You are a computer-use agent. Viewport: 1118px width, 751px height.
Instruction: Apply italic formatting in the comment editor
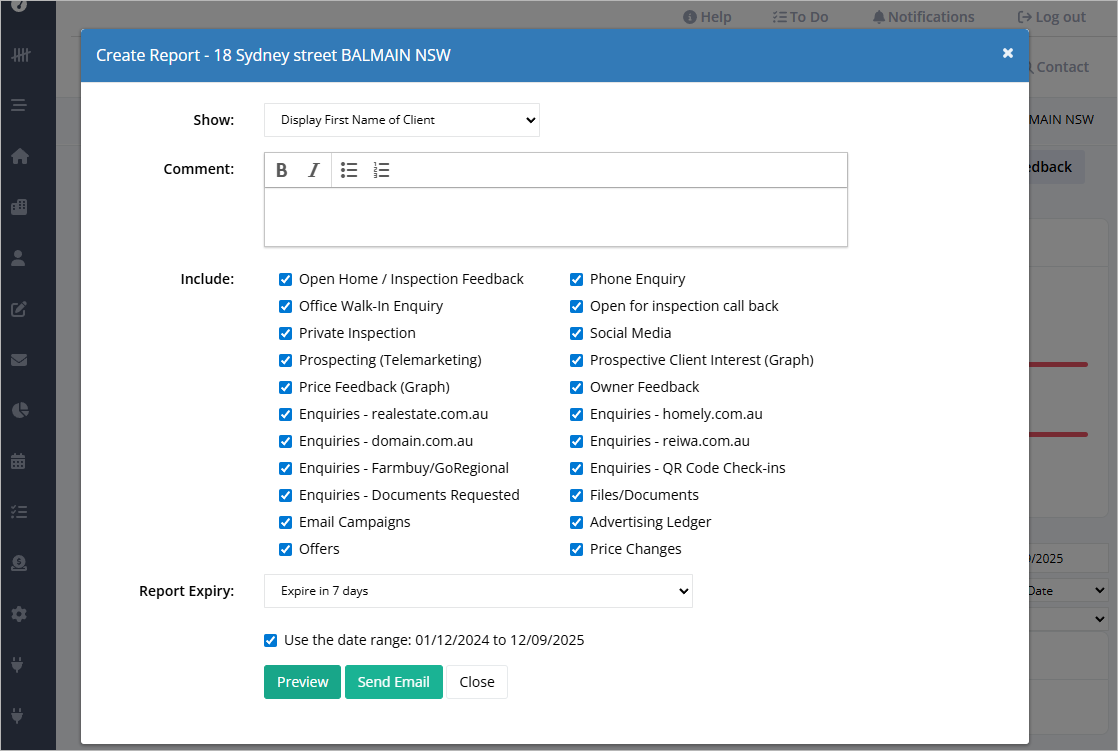coord(314,170)
